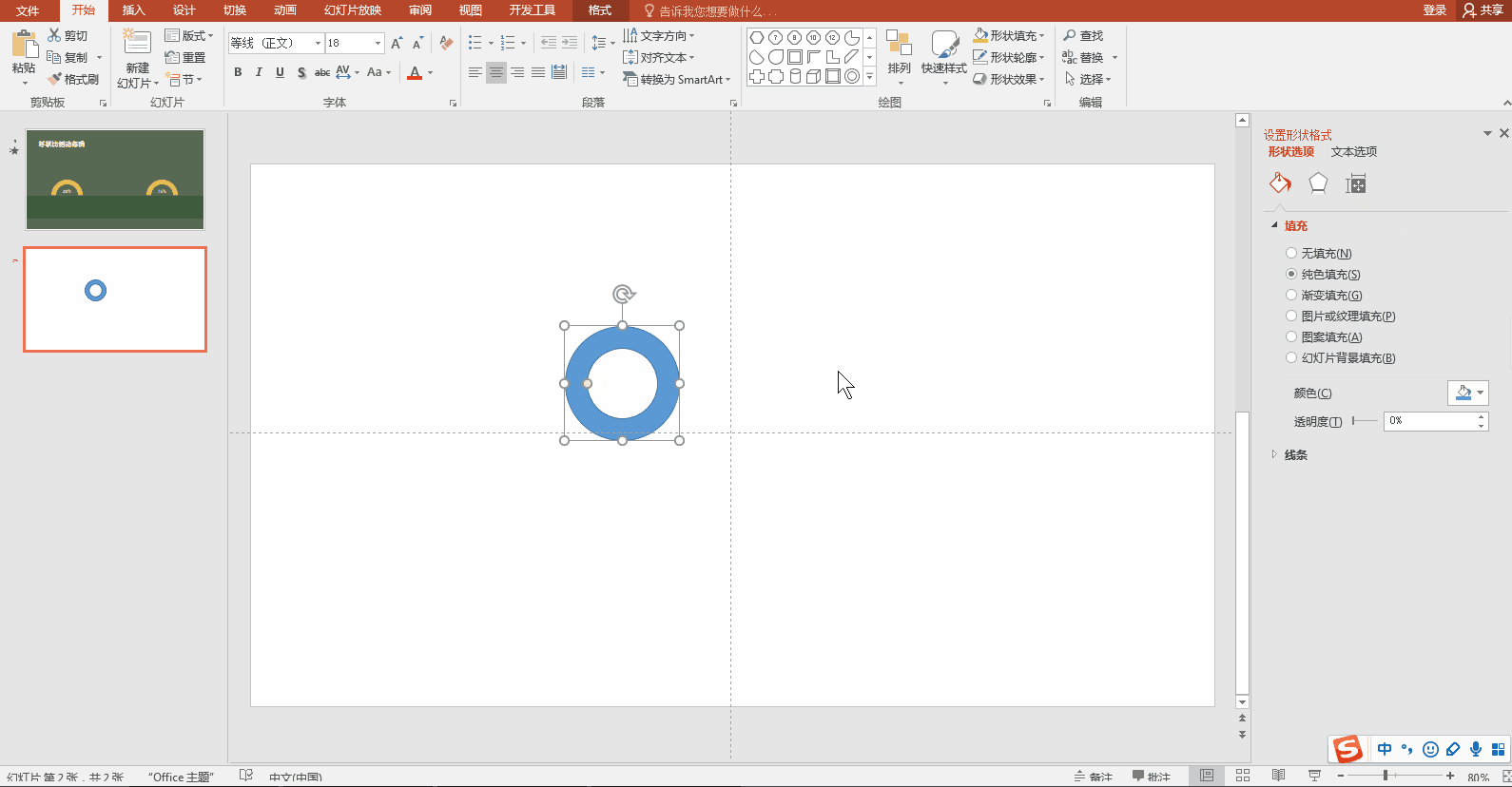This screenshot has height=787, width=1512.
Task: Switch to the Design (设计) tab
Action: 184,10
